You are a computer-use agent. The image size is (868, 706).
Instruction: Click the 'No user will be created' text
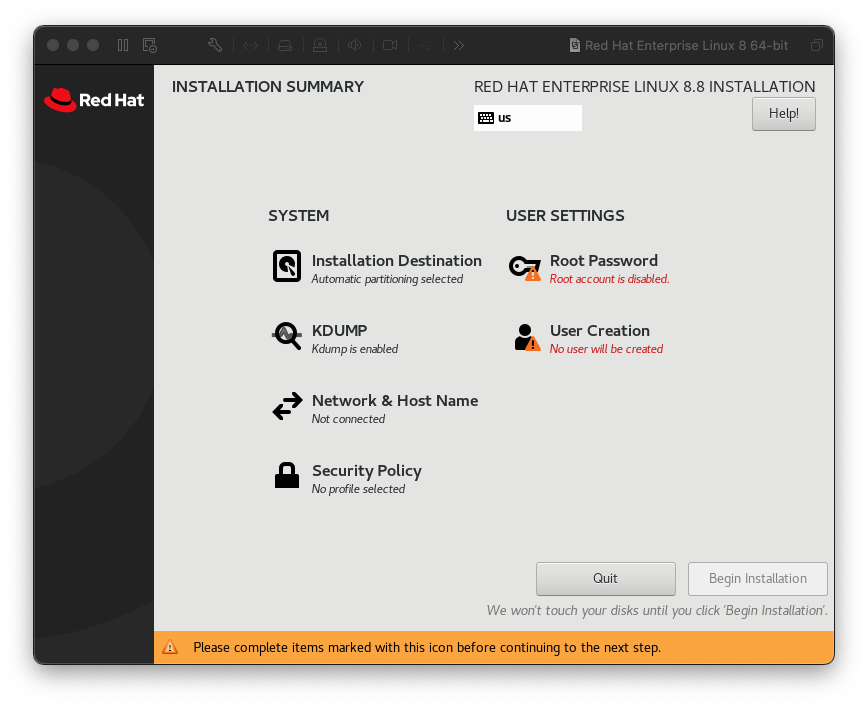[606, 349]
